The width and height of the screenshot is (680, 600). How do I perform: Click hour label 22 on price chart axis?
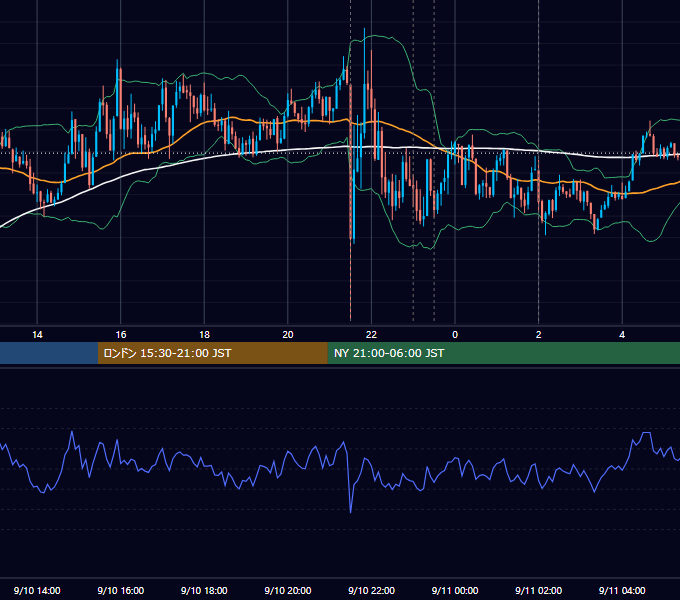point(371,335)
